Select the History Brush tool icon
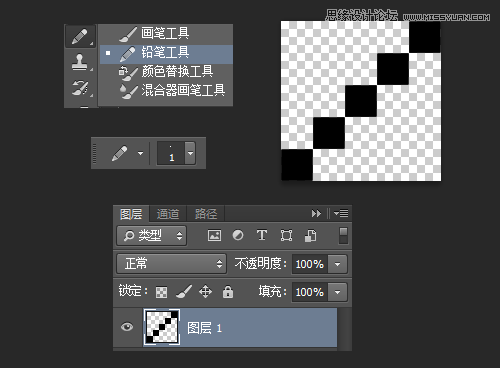The width and height of the screenshot is (500, 368). click(x=80, y=88)
